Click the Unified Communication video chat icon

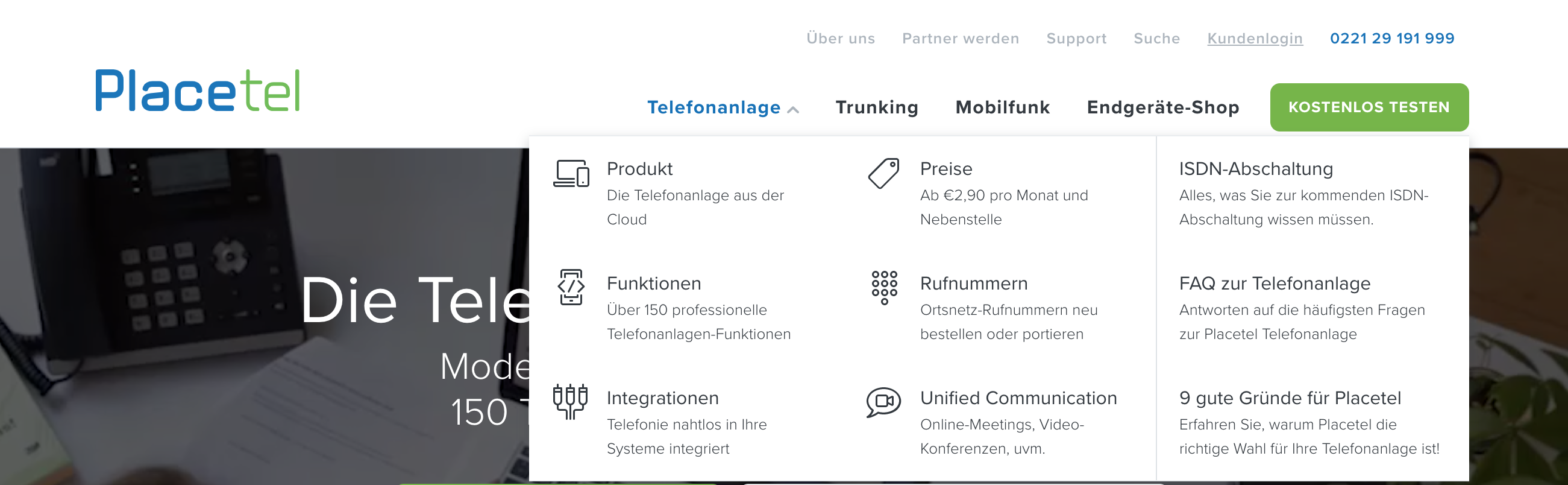pyautogui.click(x=883, y=402)
